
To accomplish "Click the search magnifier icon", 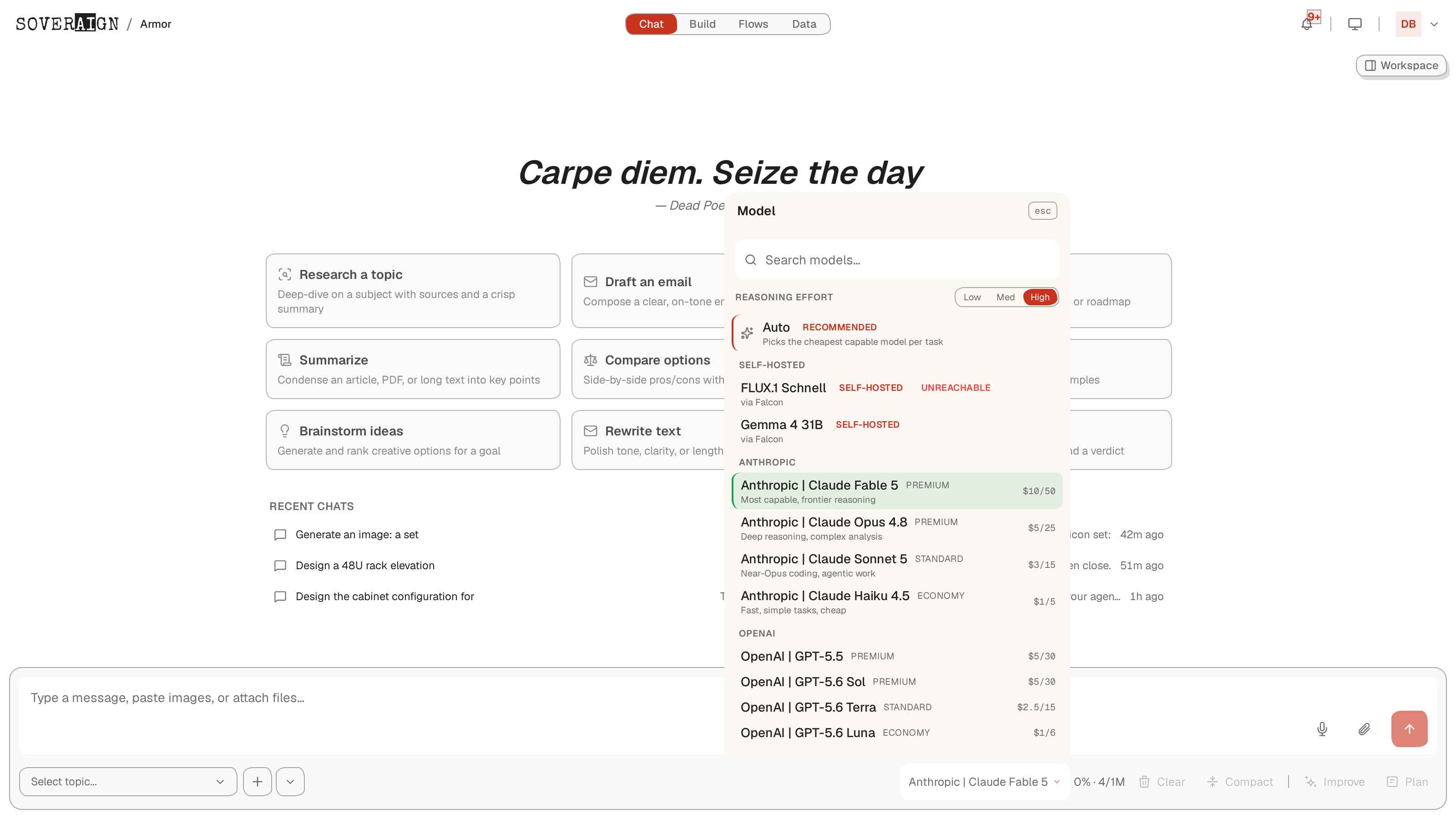I will pos(751,260).
